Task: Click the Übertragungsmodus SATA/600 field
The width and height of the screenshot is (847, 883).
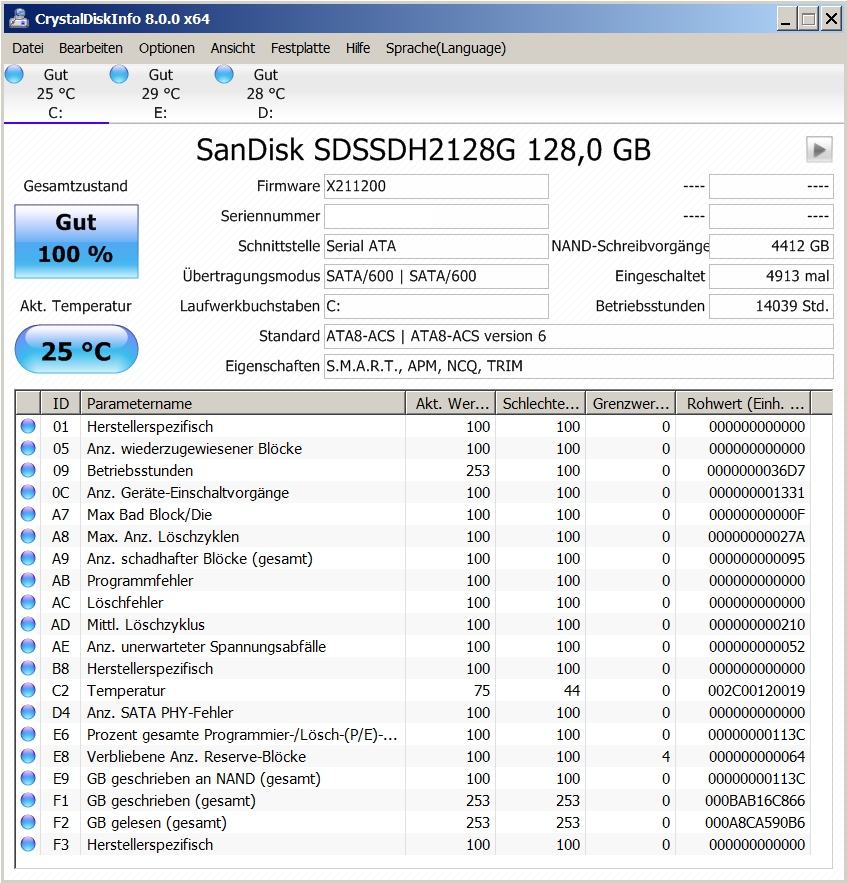Action: pos(436,276)
